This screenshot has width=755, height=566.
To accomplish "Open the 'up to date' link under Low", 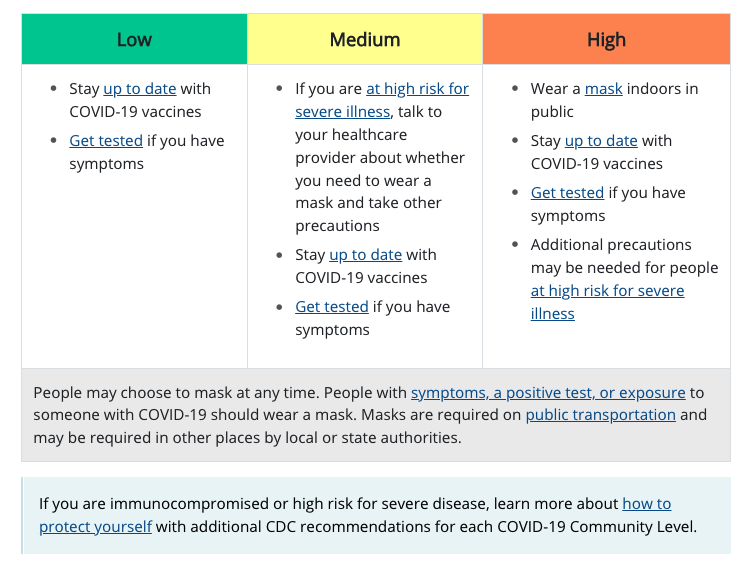I will (139, 89).
